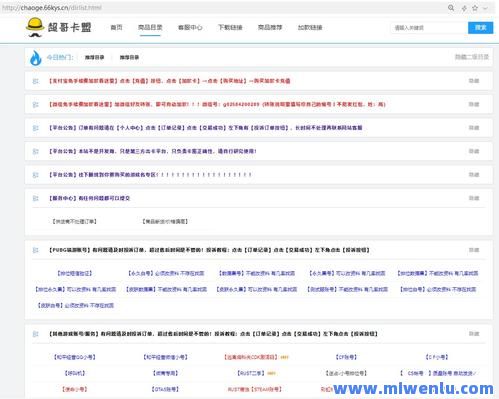The width and height of the screenshot is (499, 399).
Task: Bookmark the page with the star icon
Action: (475, 8)
